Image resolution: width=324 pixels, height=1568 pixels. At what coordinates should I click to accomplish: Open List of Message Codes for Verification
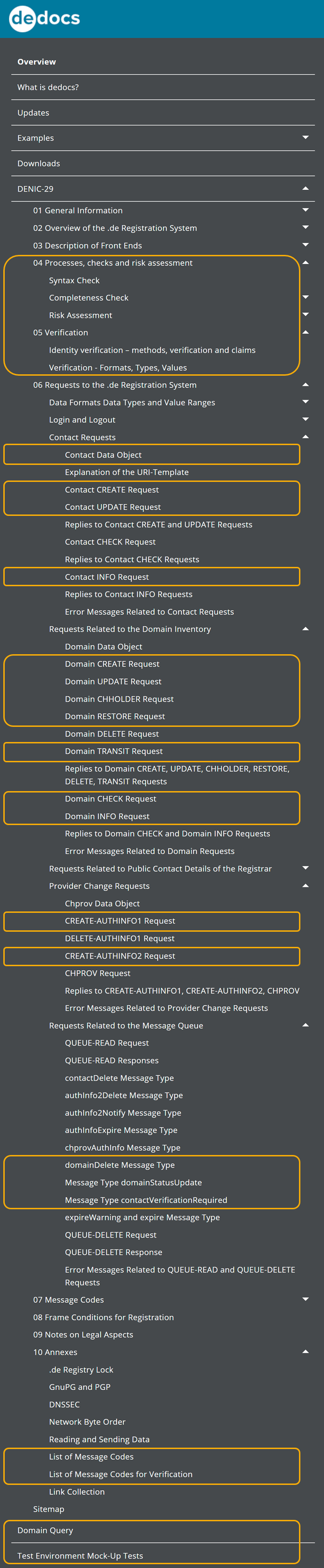coord(120,1474)
